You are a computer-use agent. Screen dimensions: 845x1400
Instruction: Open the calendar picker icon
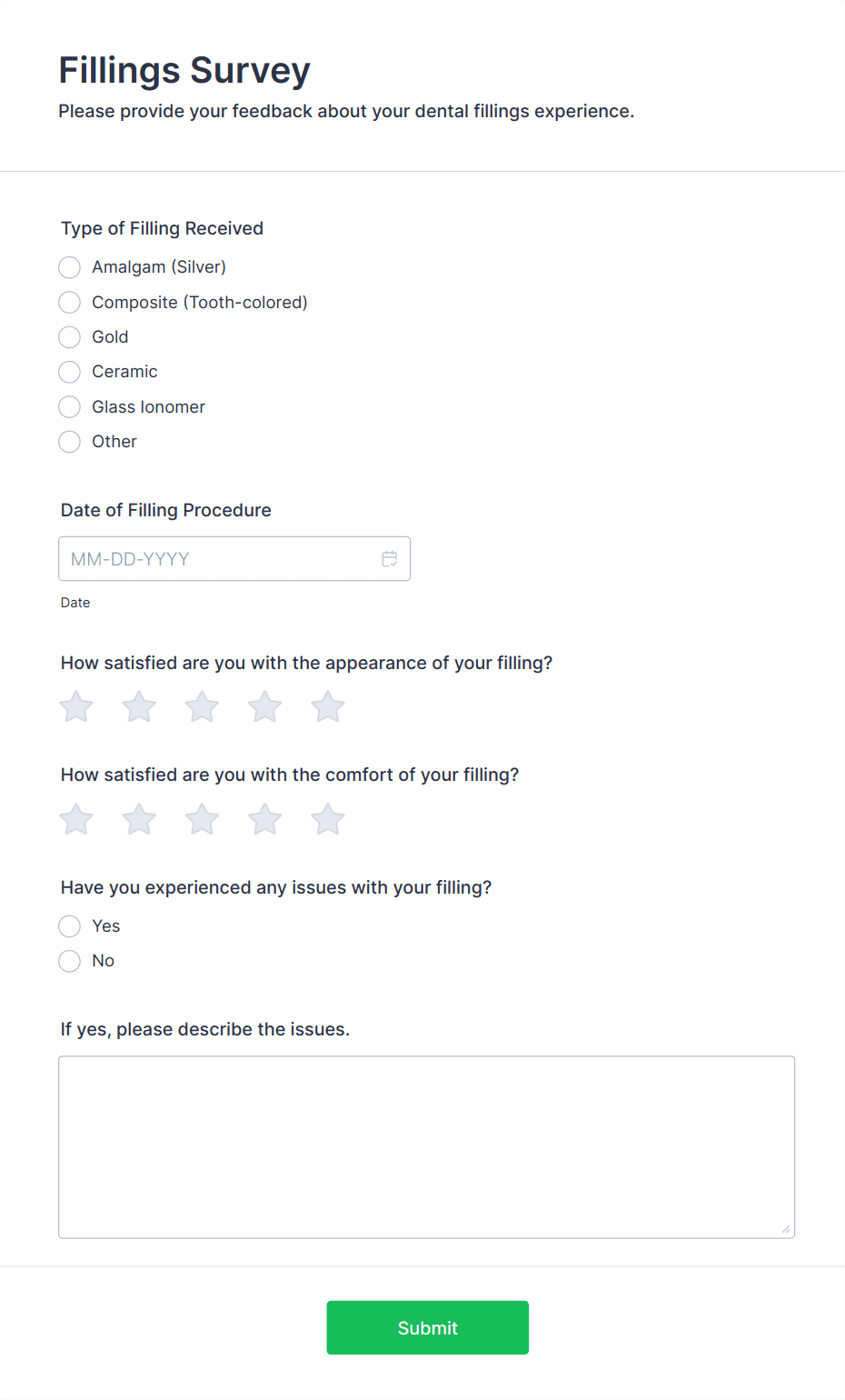(390, 559)
